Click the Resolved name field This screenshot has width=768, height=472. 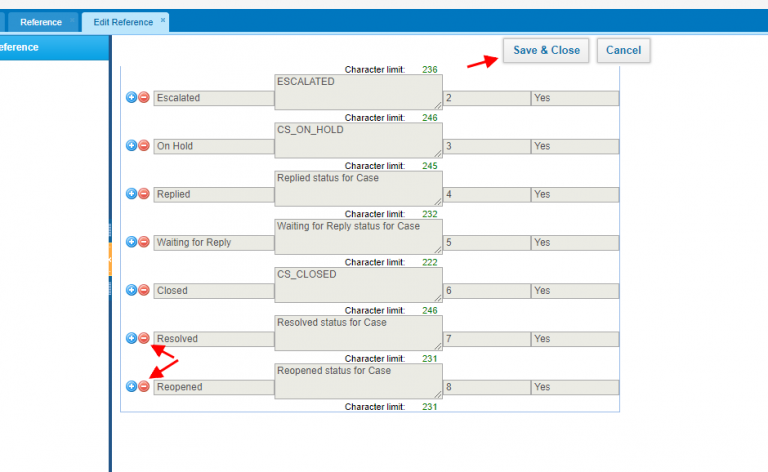click(214, 339)
